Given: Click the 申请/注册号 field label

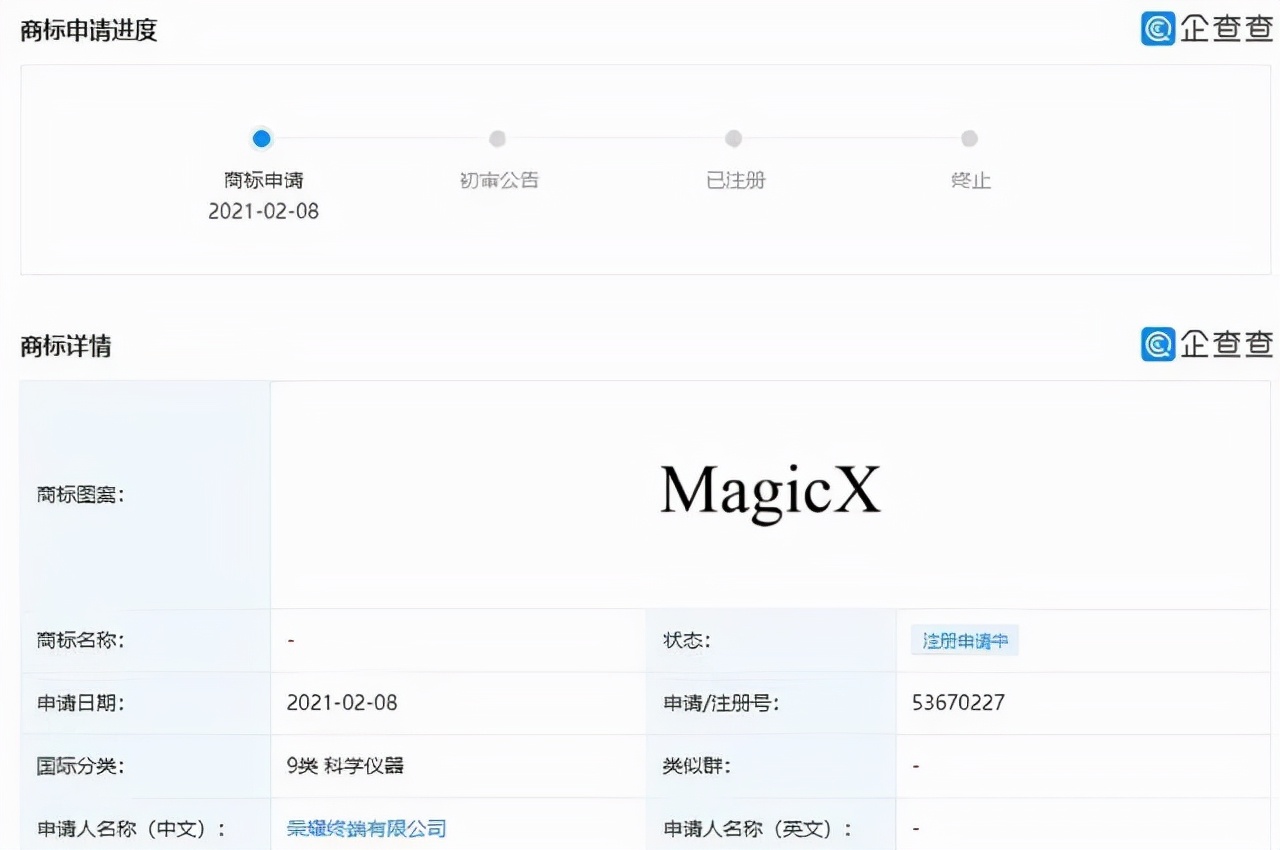Looking at the screenshot, I should click(x=720, y=703).
